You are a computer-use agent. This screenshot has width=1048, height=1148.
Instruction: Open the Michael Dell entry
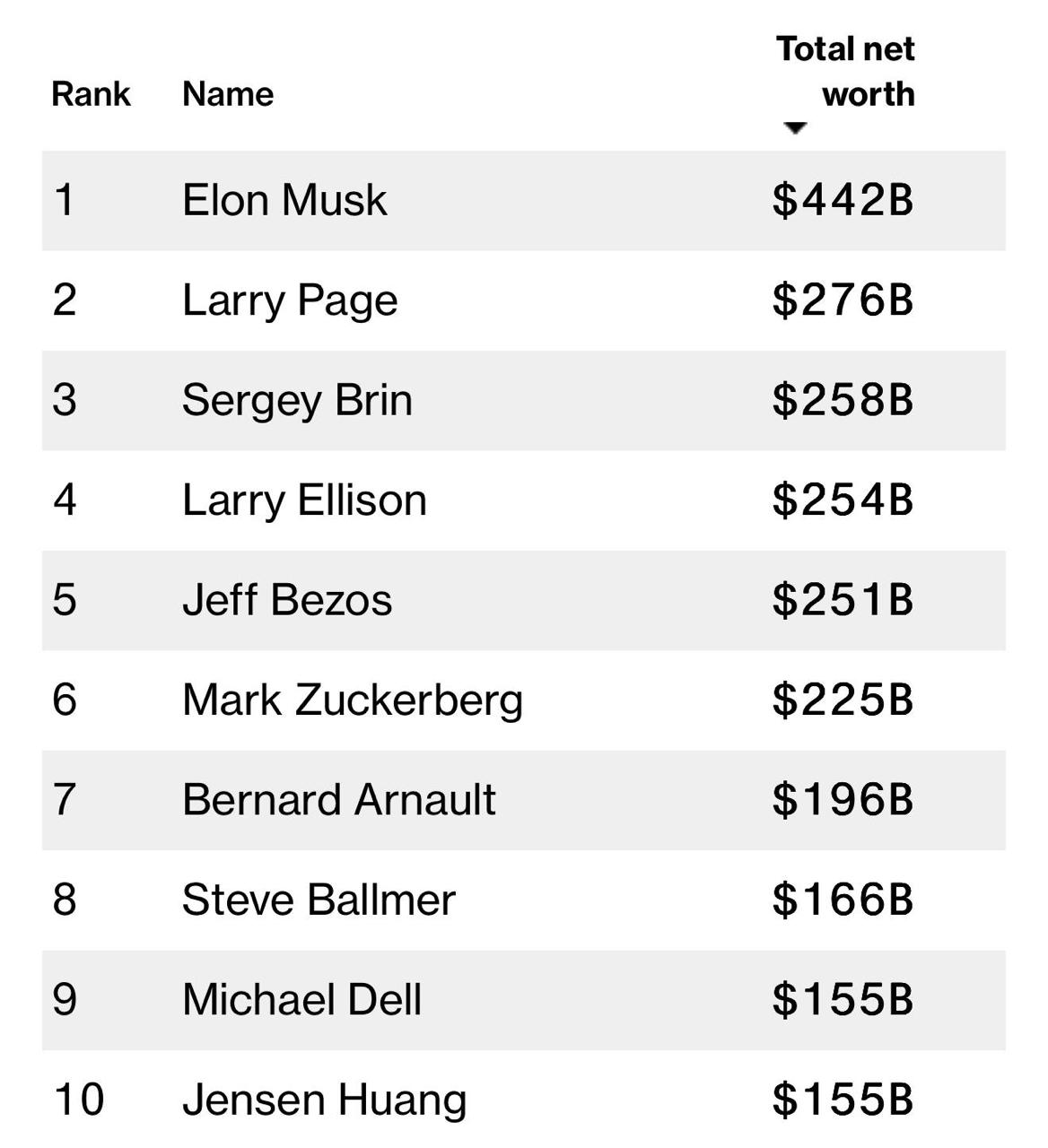point(301,1000)
